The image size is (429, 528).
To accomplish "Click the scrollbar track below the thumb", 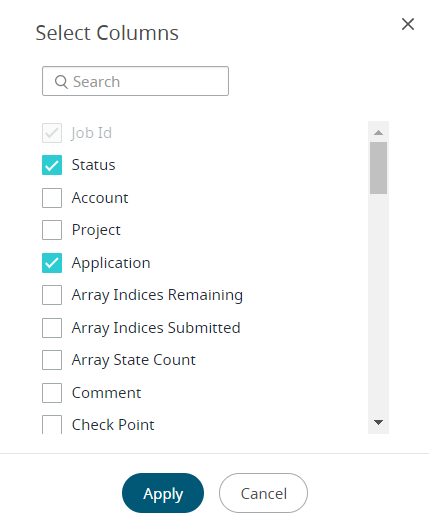I will [378, 303].
